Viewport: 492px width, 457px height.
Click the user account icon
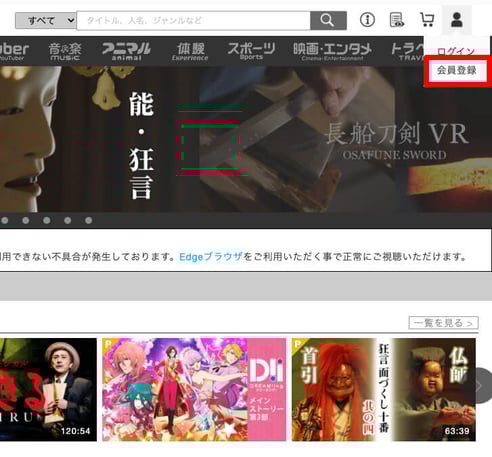click(457, 20)
